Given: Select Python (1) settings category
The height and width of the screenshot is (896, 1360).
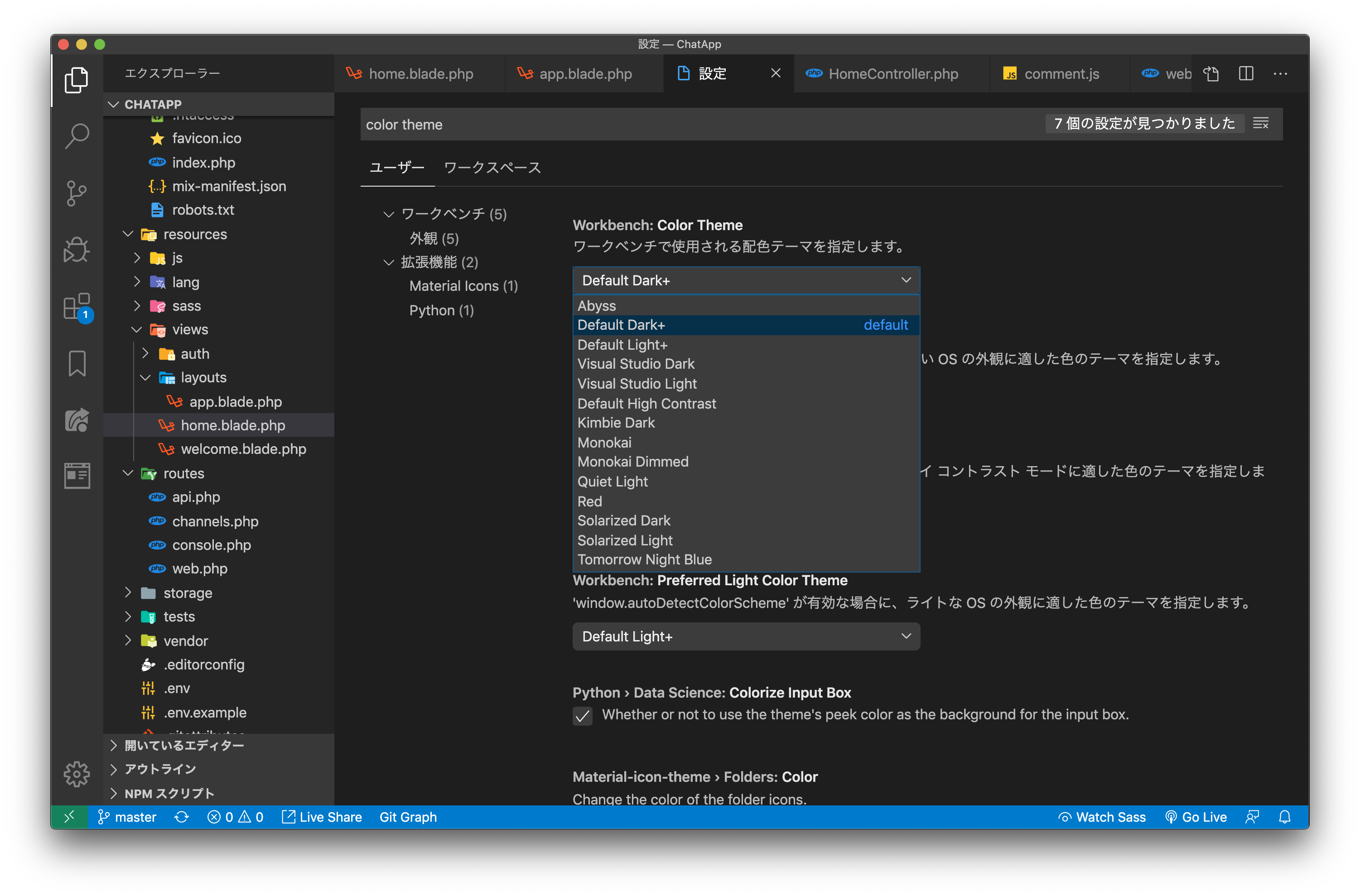Looking at the screenshot, I should 441,310.
